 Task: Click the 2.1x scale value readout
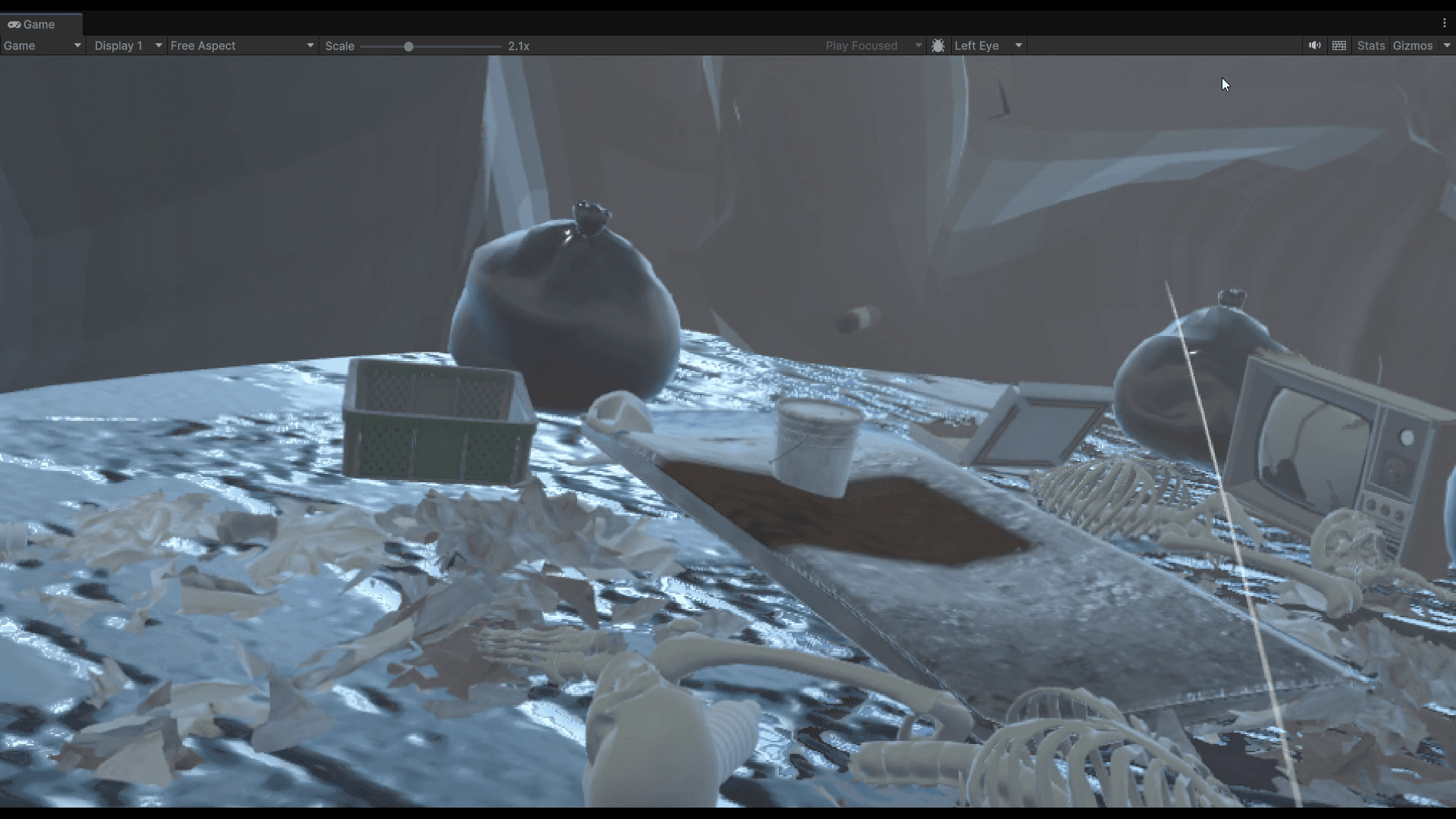519,46
